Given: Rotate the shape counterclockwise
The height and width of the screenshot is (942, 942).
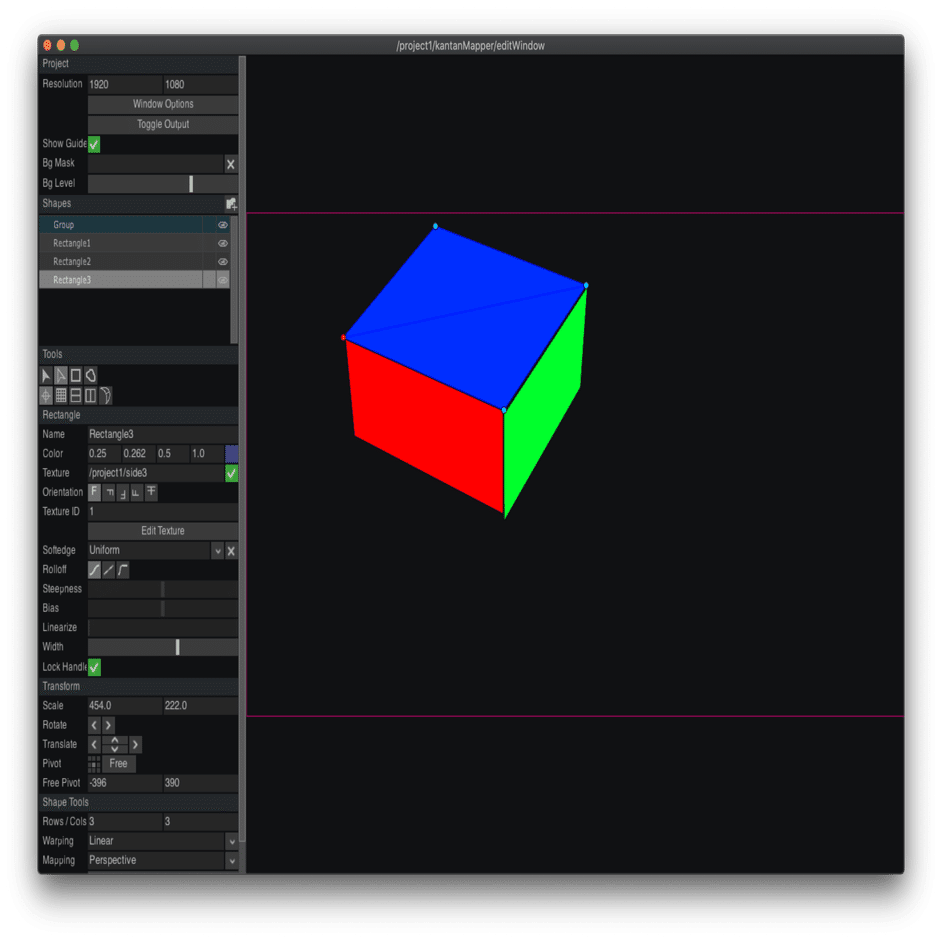Looking at the screenshot, I should [94, 725].
